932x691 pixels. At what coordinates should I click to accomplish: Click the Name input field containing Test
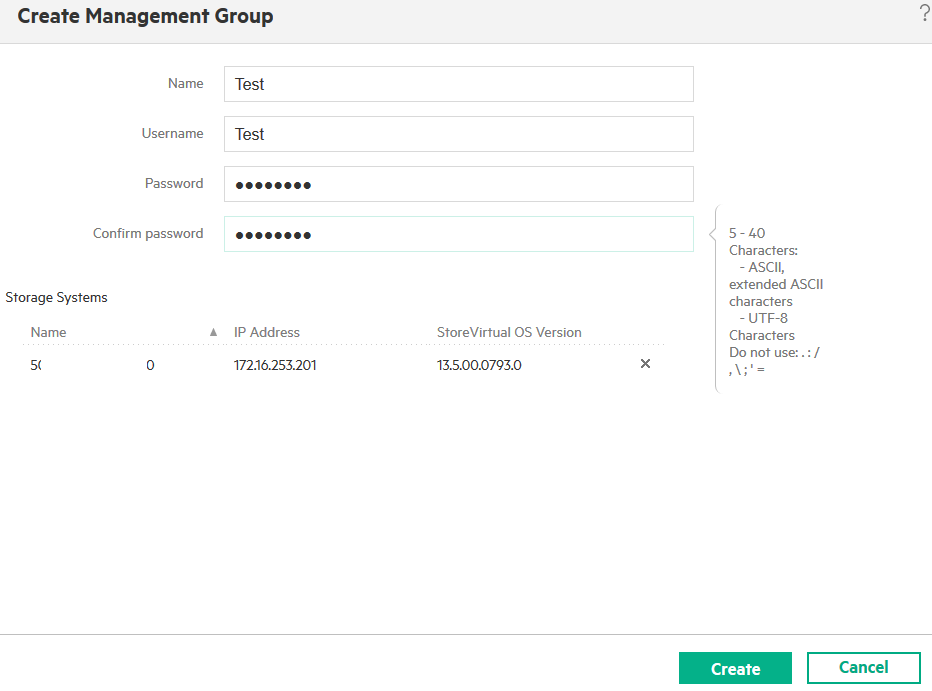458,84
